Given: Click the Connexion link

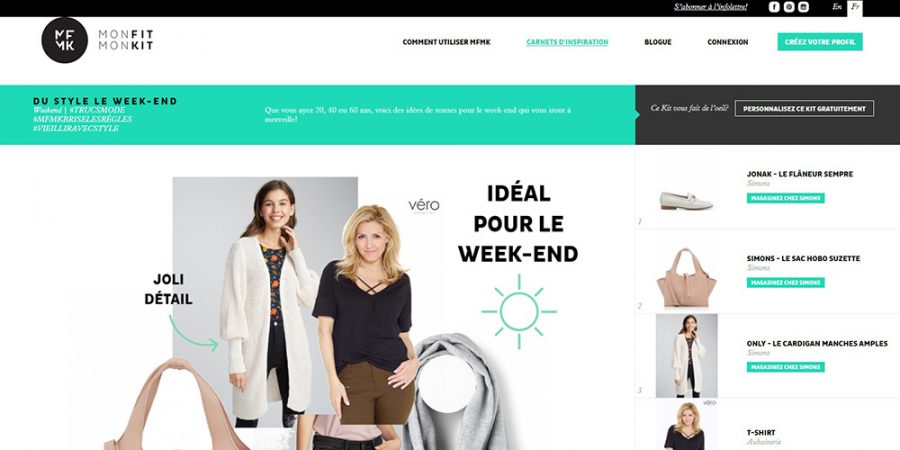Looking at the screenshot, I should (x=727, y=42).
